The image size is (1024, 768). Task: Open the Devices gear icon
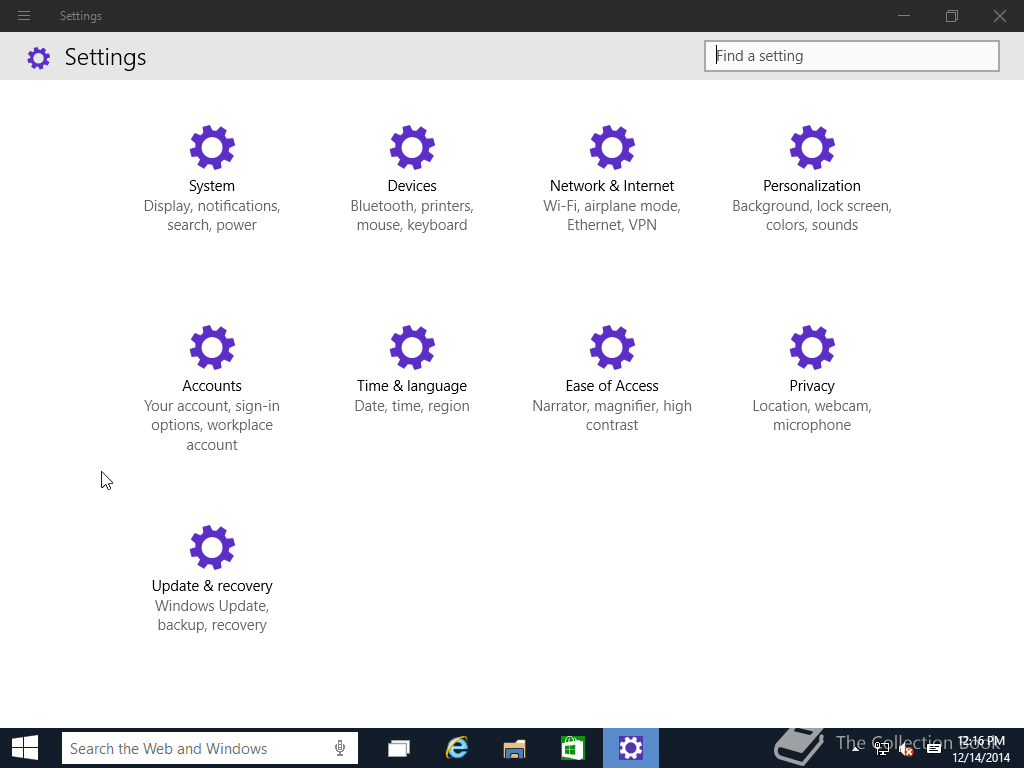coord(412,148)
